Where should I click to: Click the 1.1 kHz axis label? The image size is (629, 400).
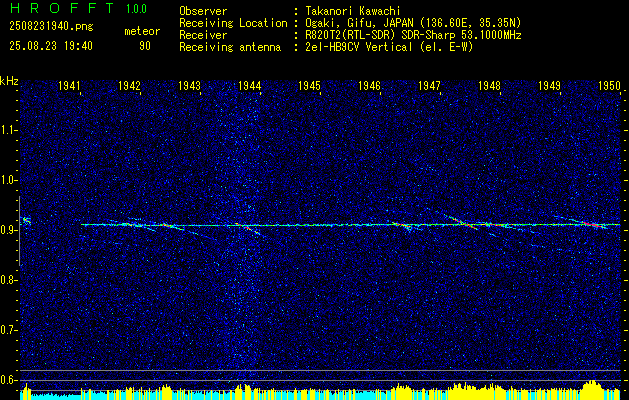(x=8, y=130)
